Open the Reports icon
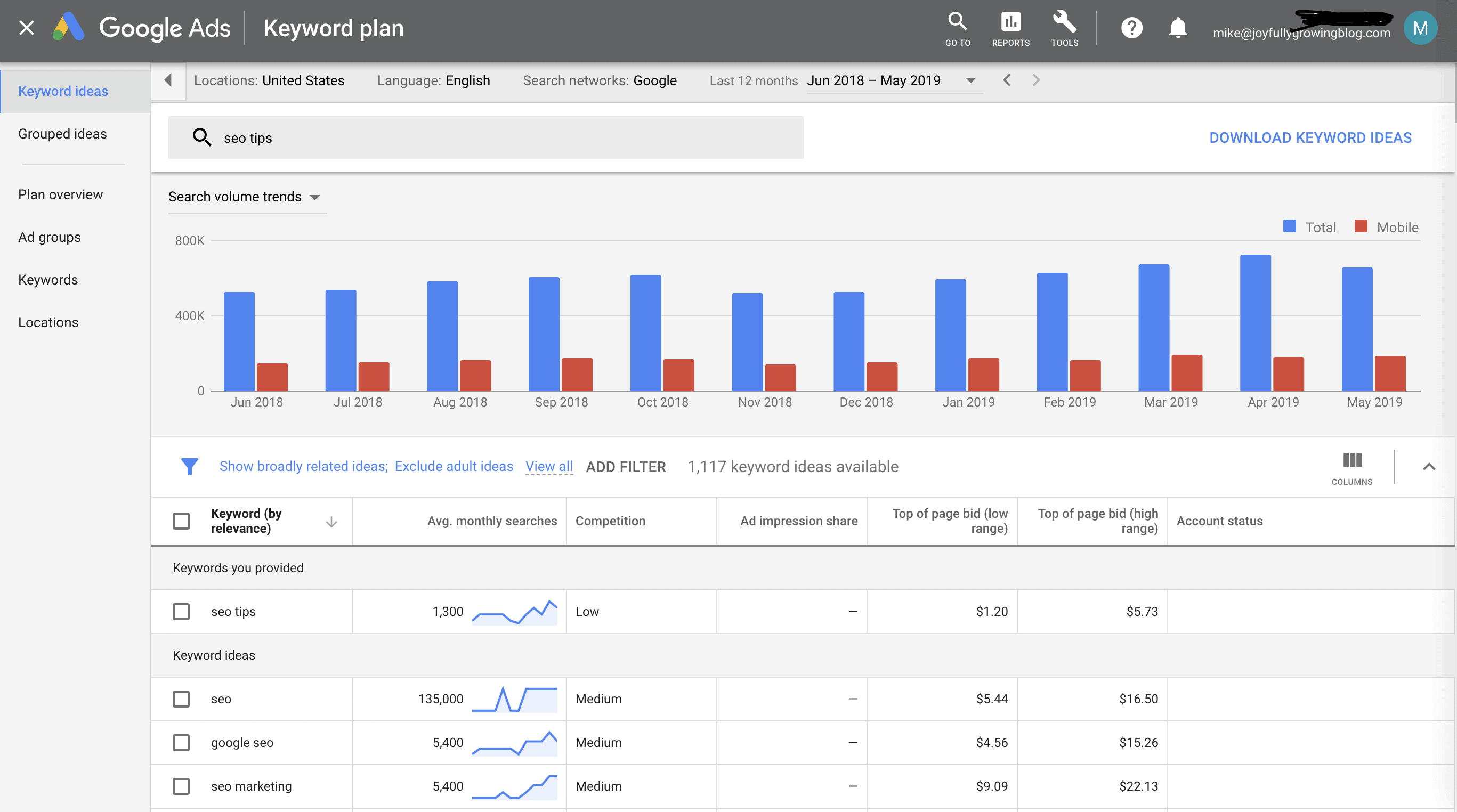 [x=1010, y=28]
